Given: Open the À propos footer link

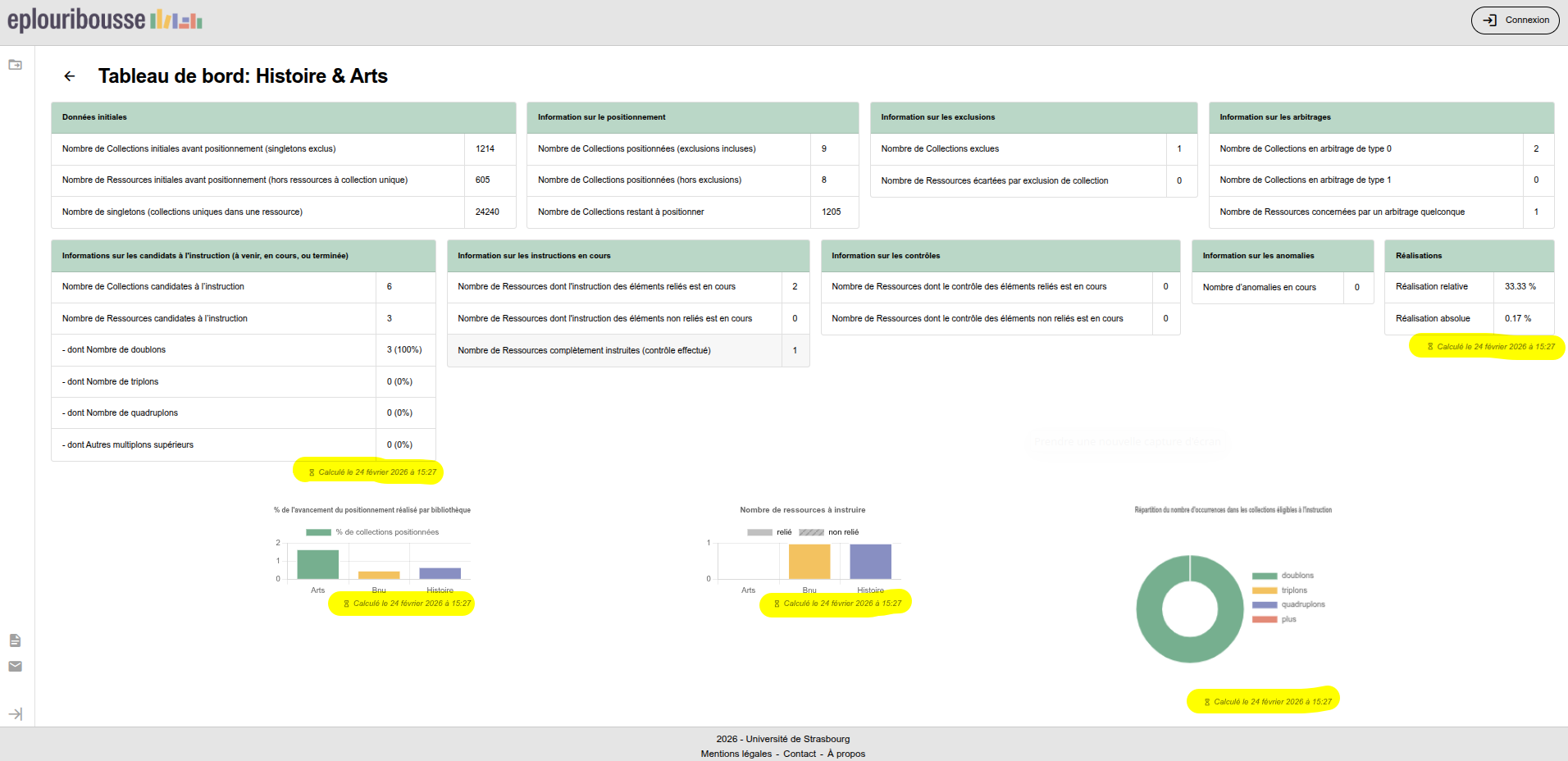Looking at the screenshot, I should (846, 754).
